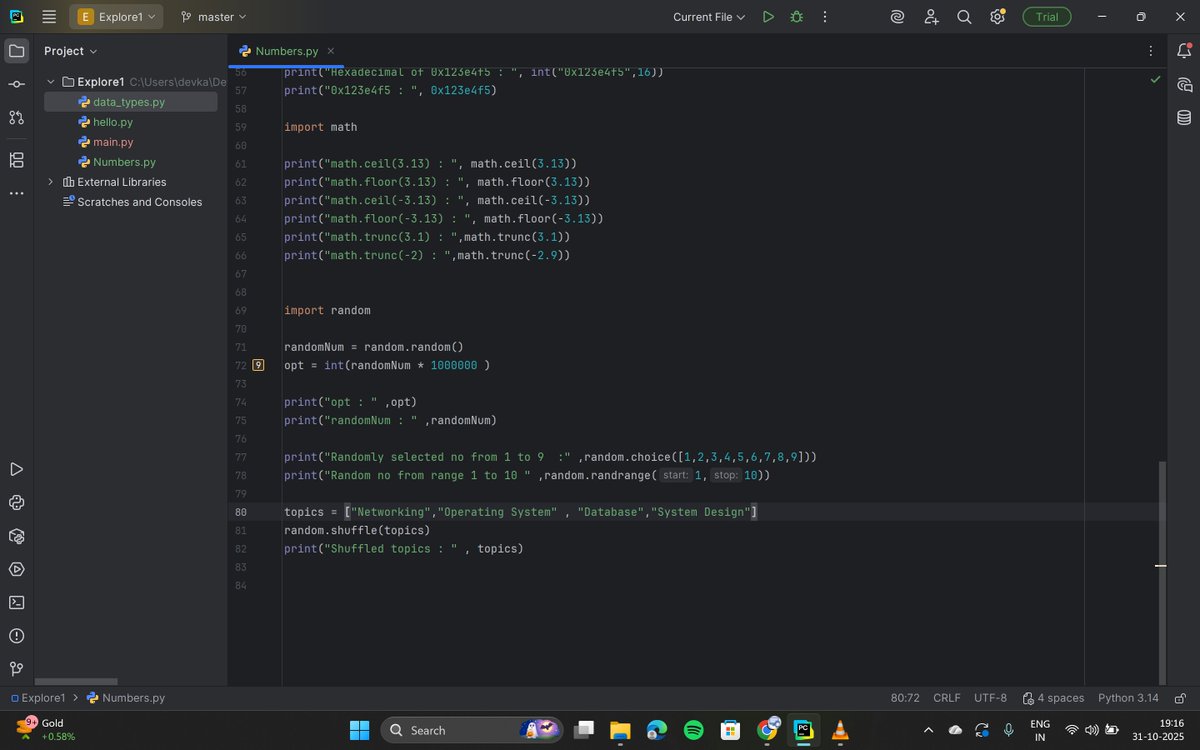Screen dimensions: 1200x750
Task: Open the Structure tool window icon
Action: [x=16, y=160]
